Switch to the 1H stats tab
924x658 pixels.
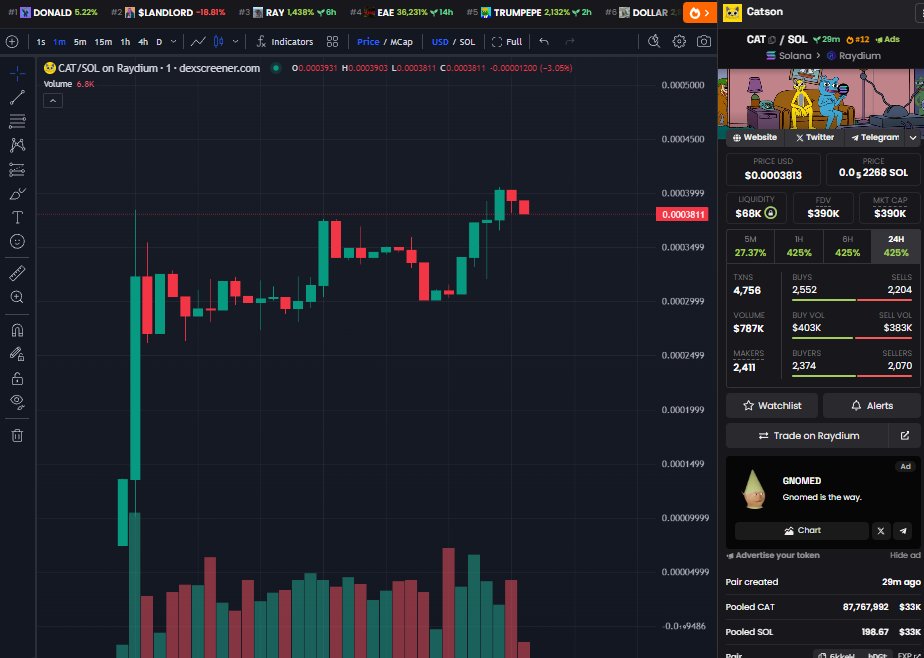[798, 245]
